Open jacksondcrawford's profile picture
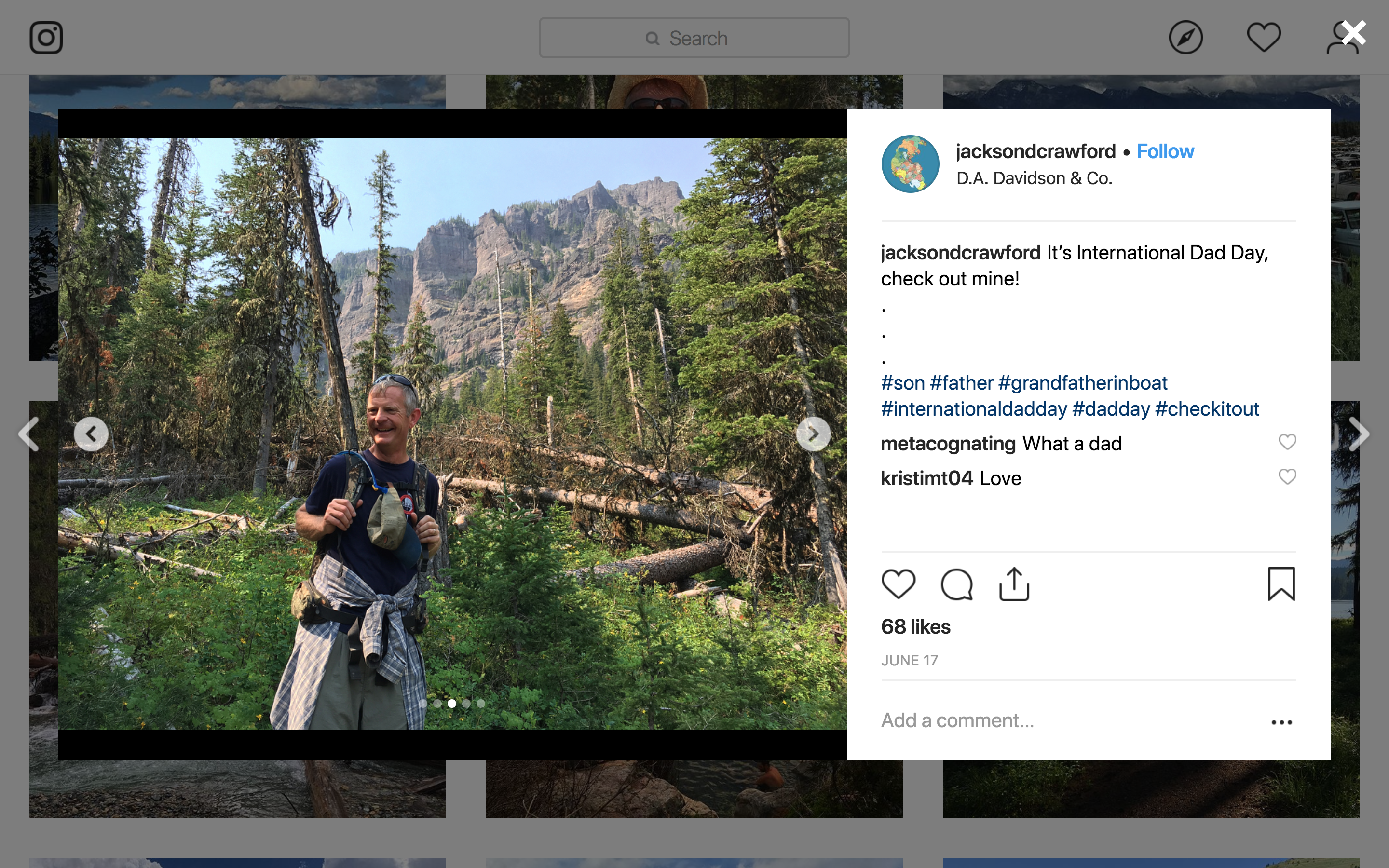The image size is (1389, 868). click(x=910, y=163)
